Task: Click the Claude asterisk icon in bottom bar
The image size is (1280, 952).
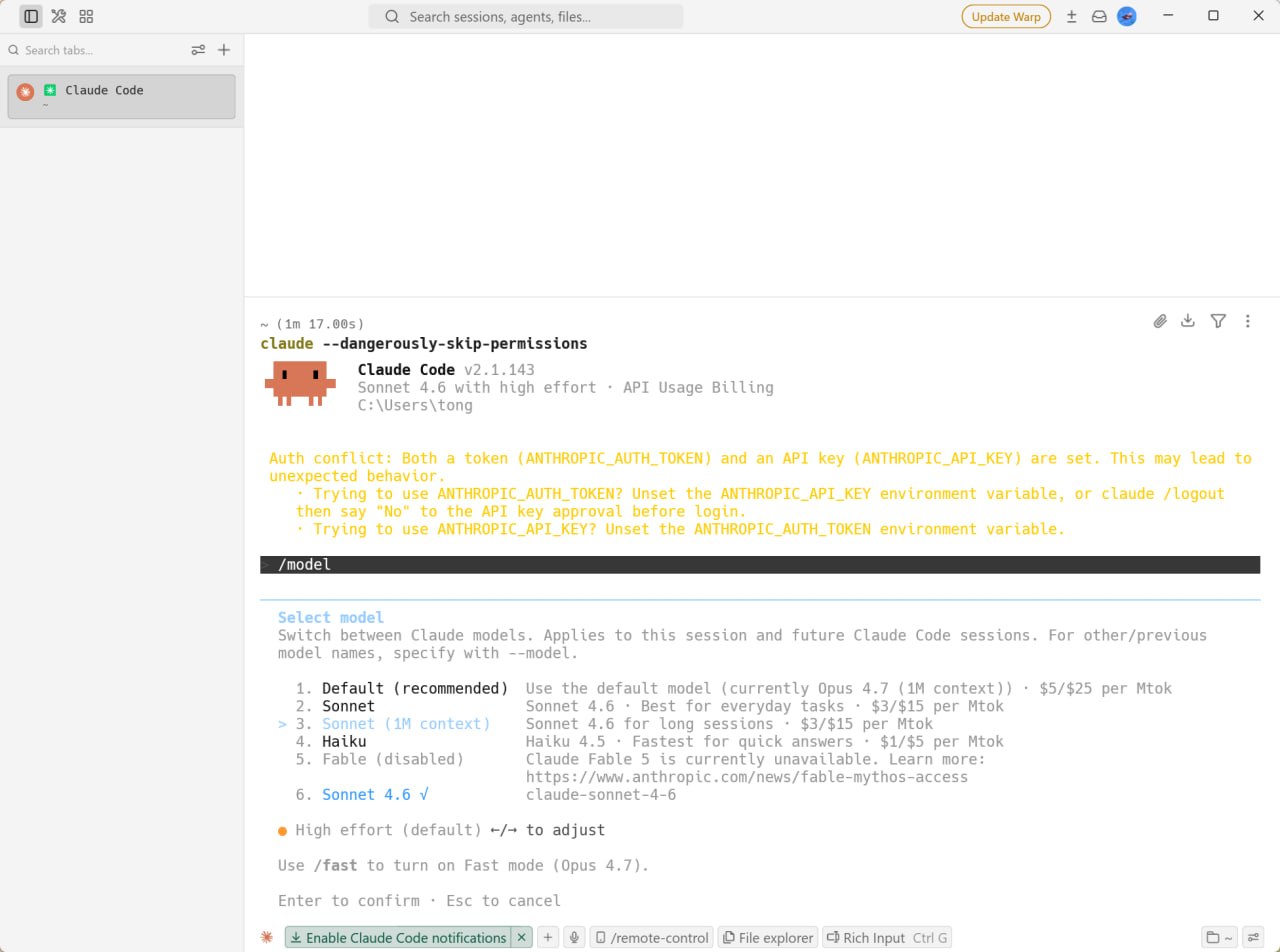Action: tap(266, 937)
